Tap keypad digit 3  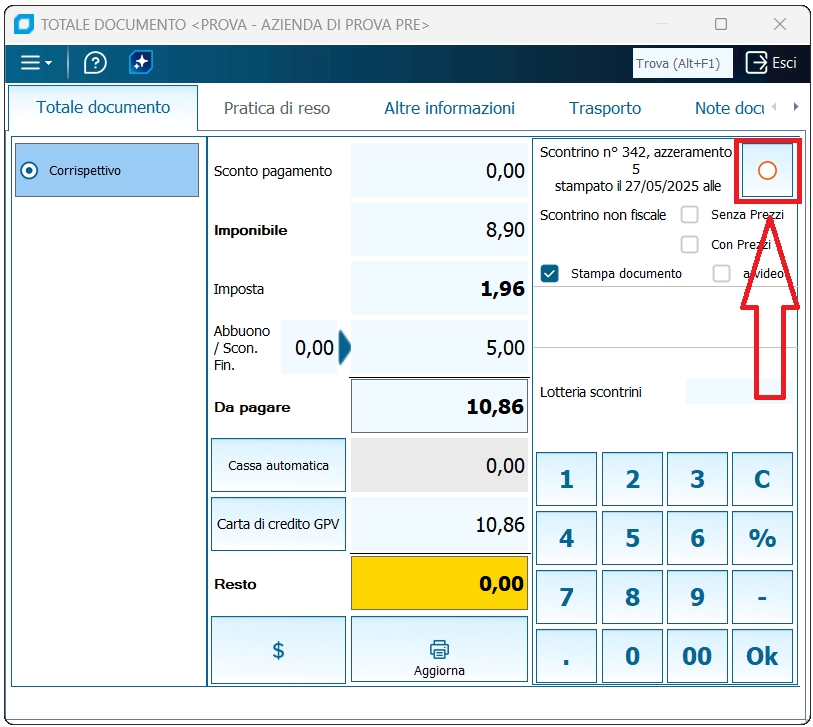point(697,479)
